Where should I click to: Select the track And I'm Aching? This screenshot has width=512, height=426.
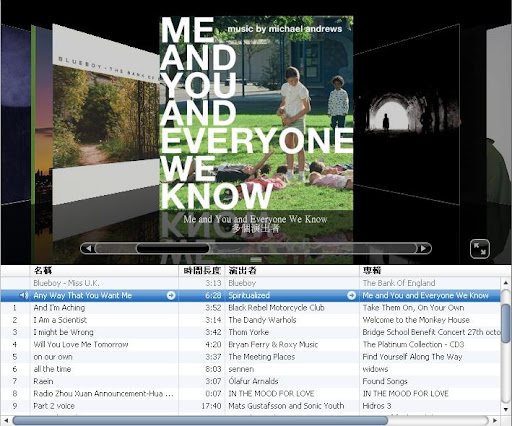click(59, 308)
